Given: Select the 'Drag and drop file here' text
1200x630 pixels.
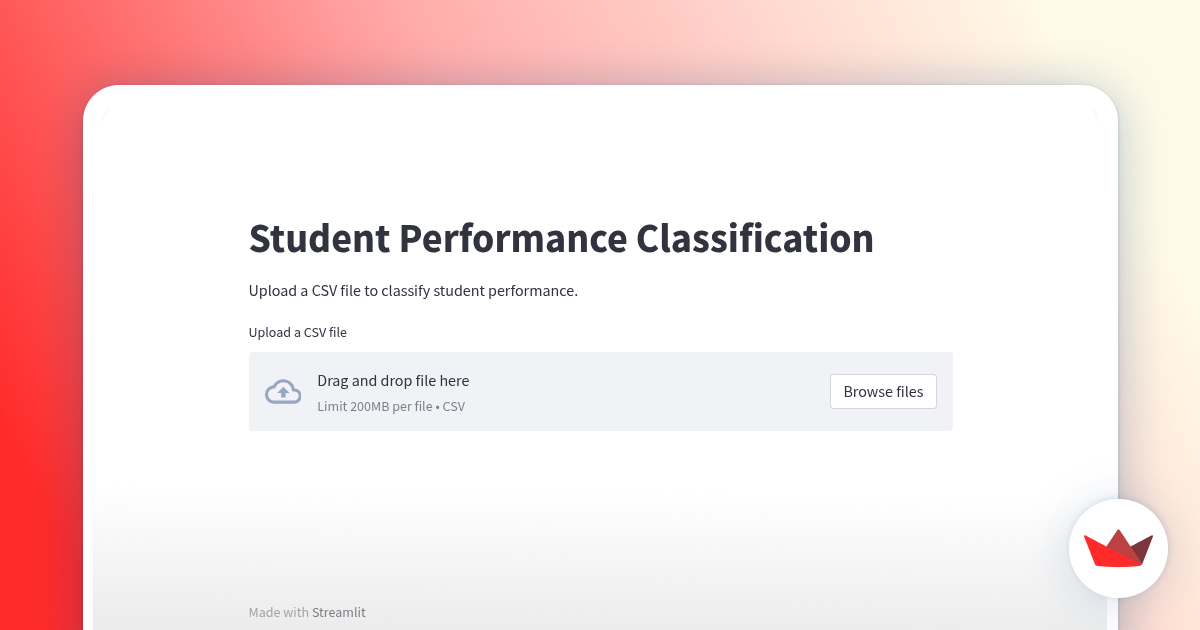Looking at the screenshot, I should click(393, 381).
